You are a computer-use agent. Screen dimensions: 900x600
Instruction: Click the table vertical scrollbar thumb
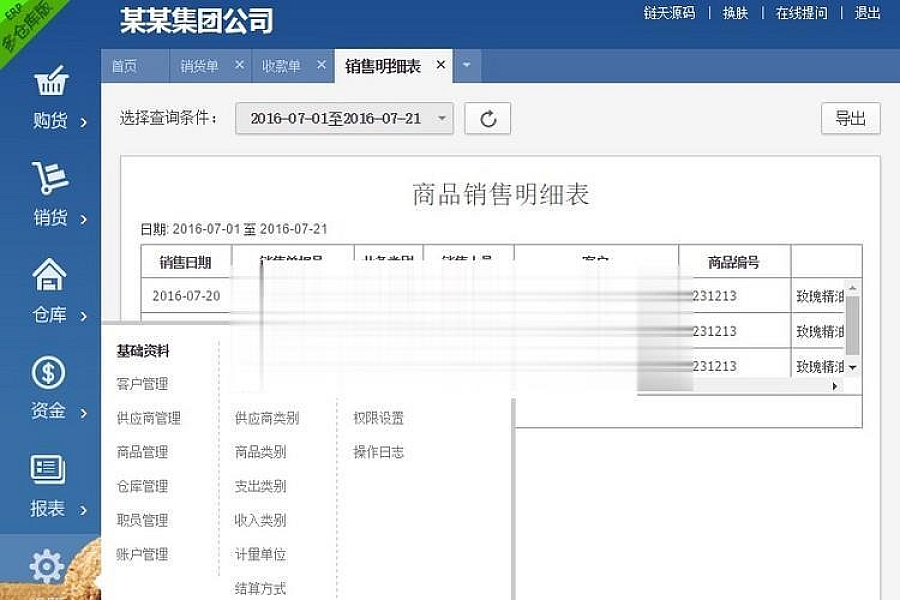pos(853,326)
